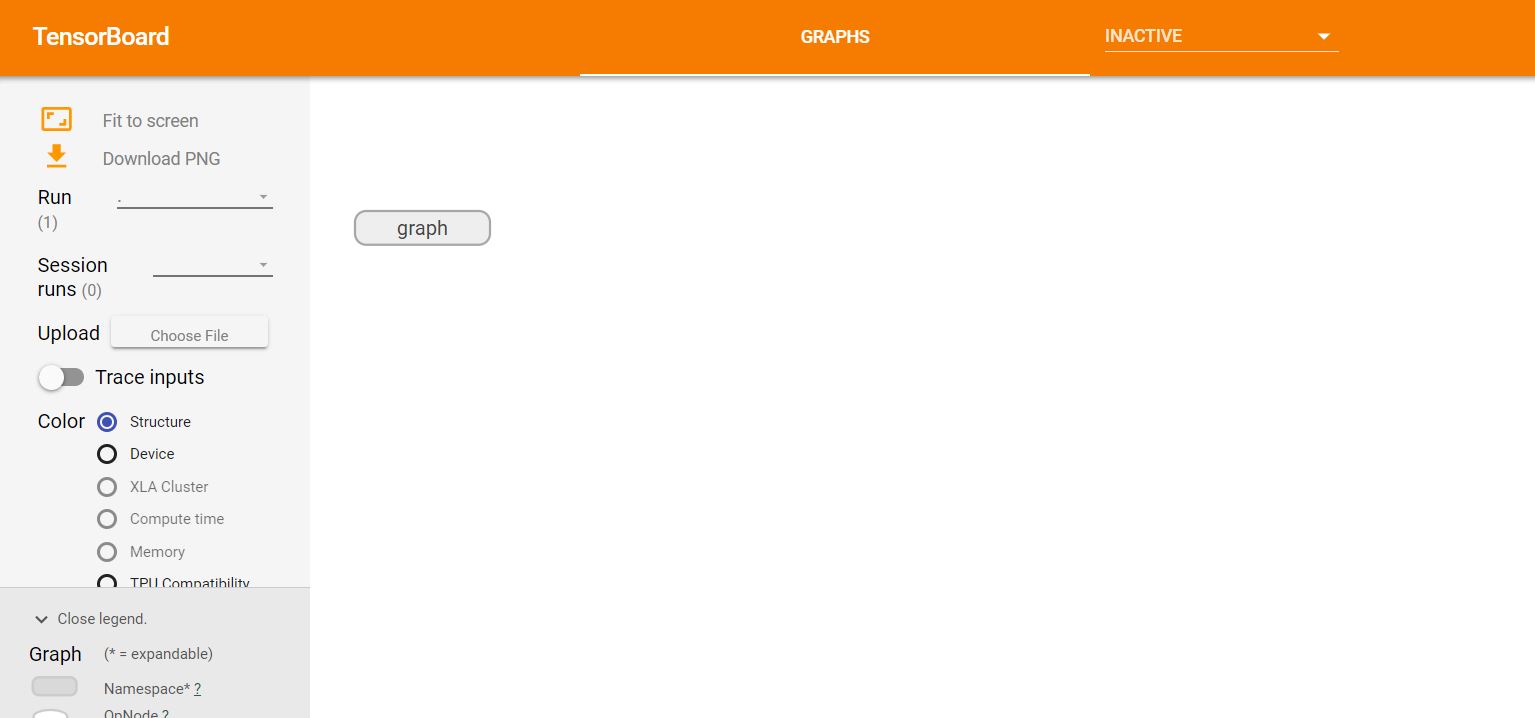Image resolution: width=1535 pixels, height=718 pixels.
Task: Select the Compute time color option
Action: [x=107, y=519]
